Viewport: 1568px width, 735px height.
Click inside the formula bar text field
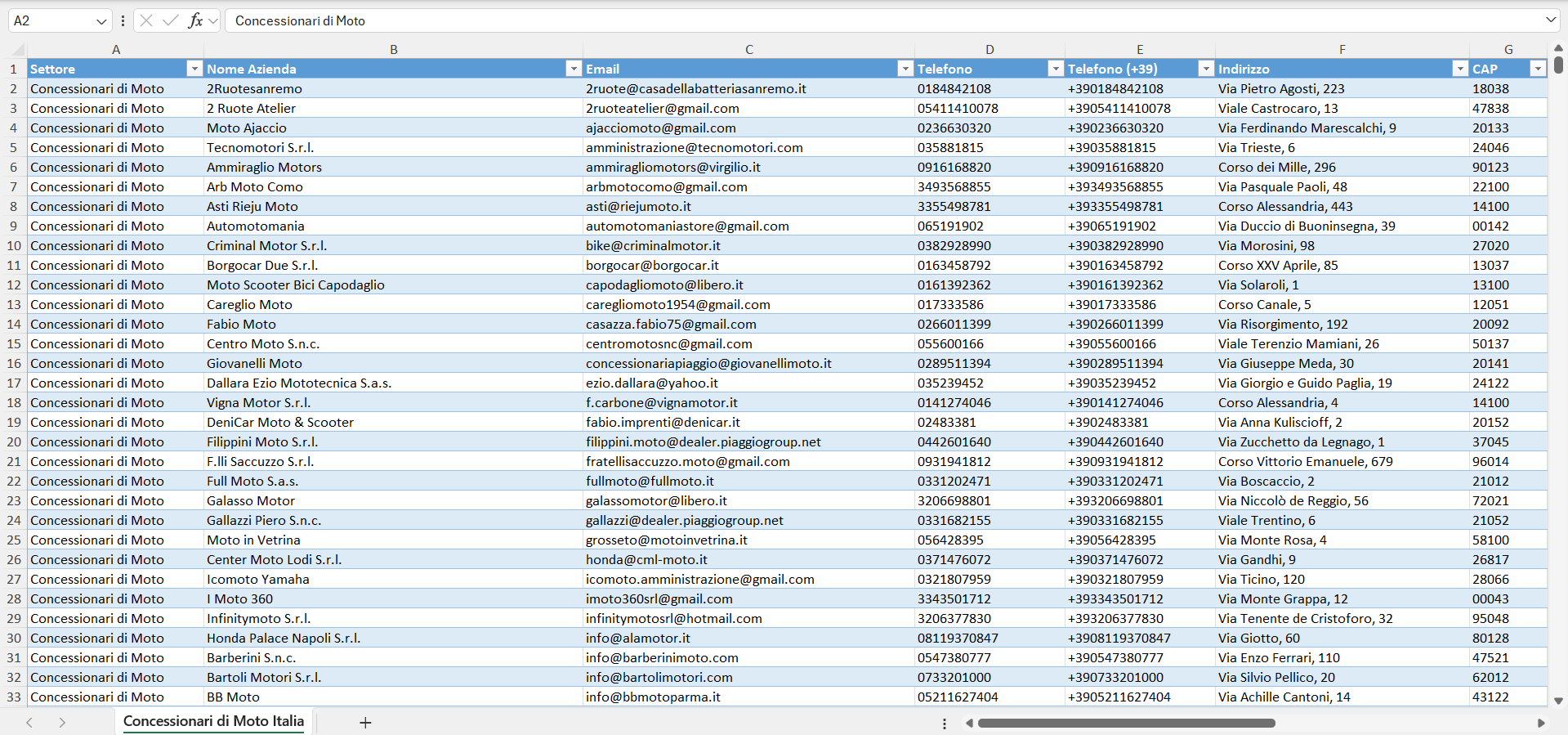click(x=817, y=20)
